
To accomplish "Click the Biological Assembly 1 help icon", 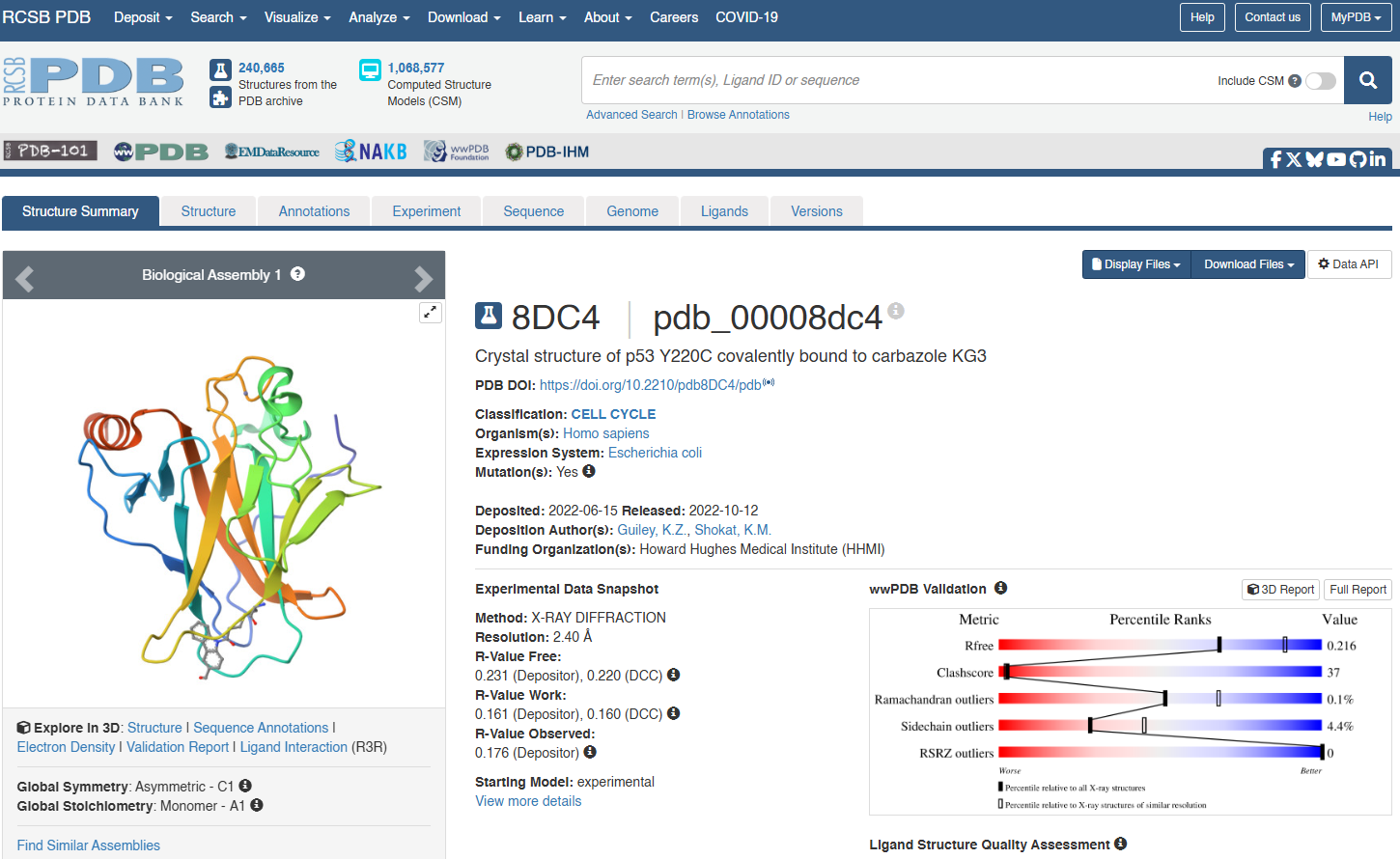I will [x=297, y=274].
